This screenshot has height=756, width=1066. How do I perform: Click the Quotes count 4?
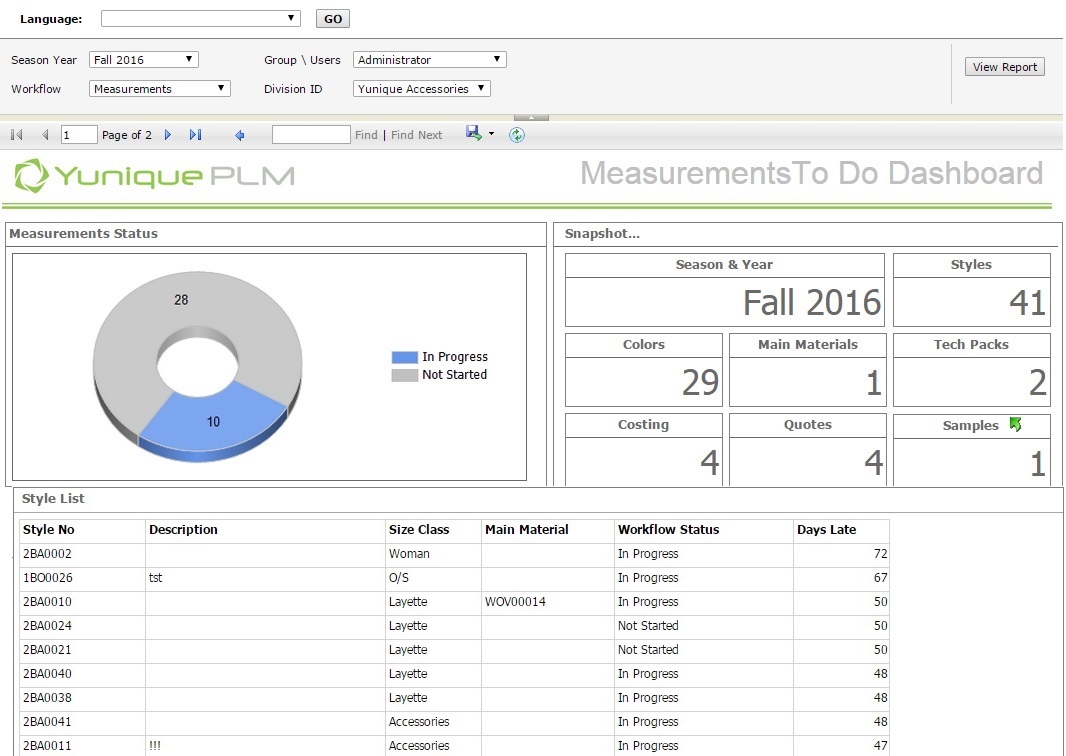pos(874,462)
